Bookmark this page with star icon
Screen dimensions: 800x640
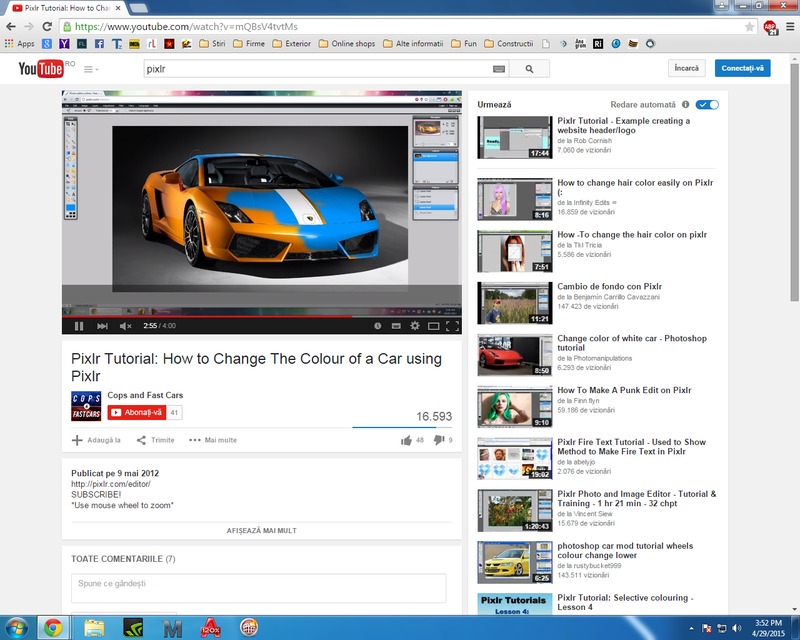click(749, 27)
